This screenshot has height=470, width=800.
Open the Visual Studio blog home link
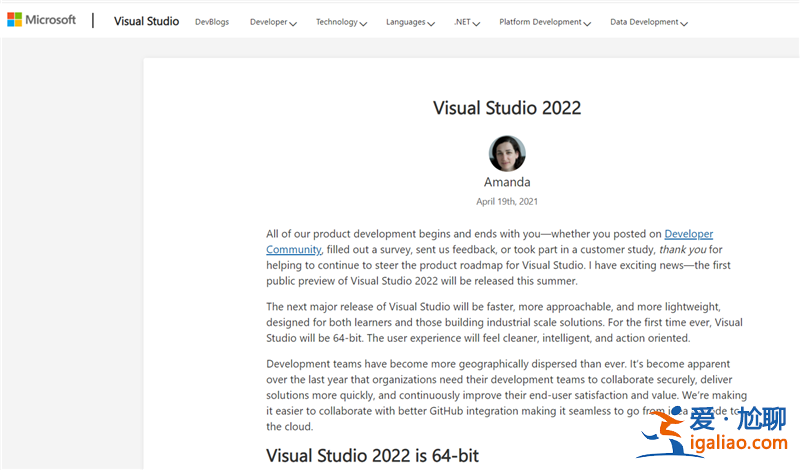click(x=146, y=21)
